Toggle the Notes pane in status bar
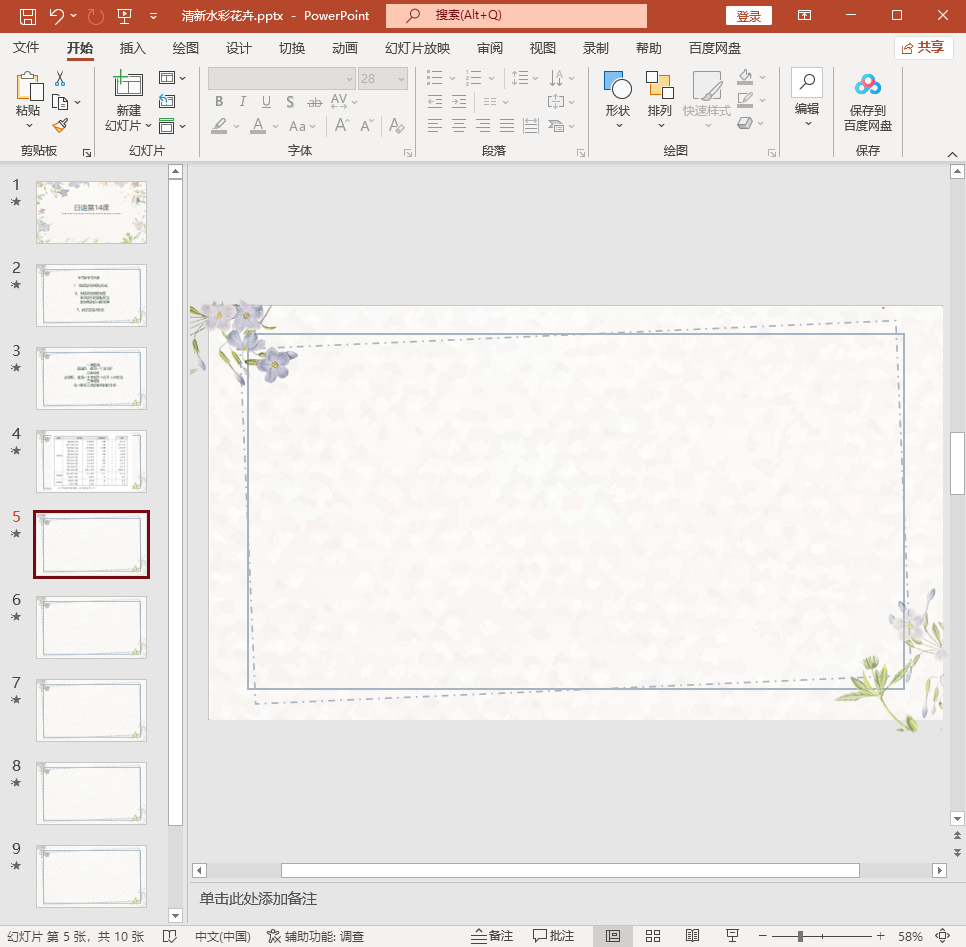The height and width of the screenshot is (947, 966). tap(492, 936)
